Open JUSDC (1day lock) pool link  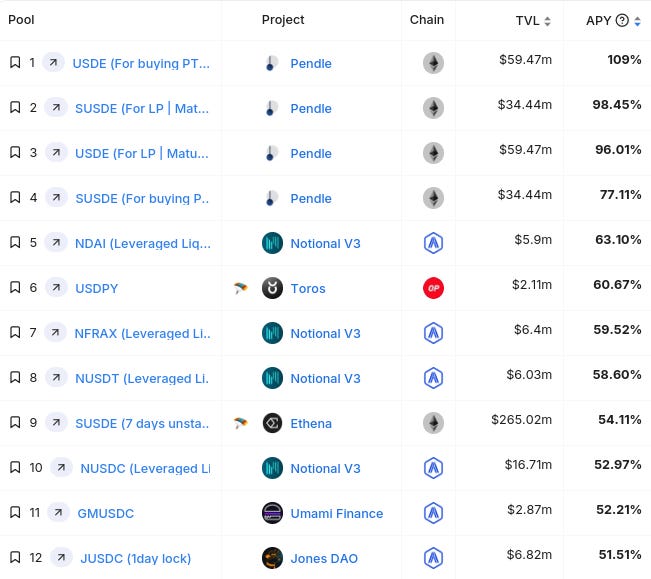coord(136,558)
